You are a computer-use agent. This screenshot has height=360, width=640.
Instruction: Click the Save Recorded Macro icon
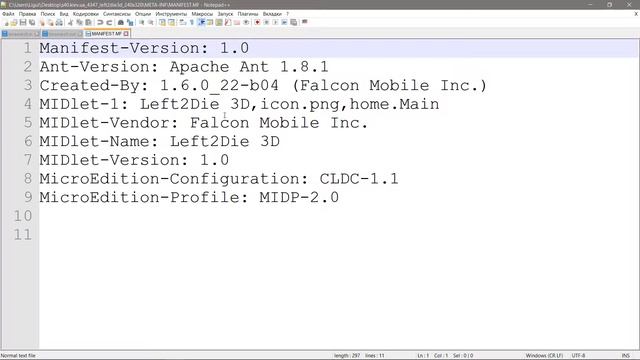pyautogui.click(x=293, y=22)
